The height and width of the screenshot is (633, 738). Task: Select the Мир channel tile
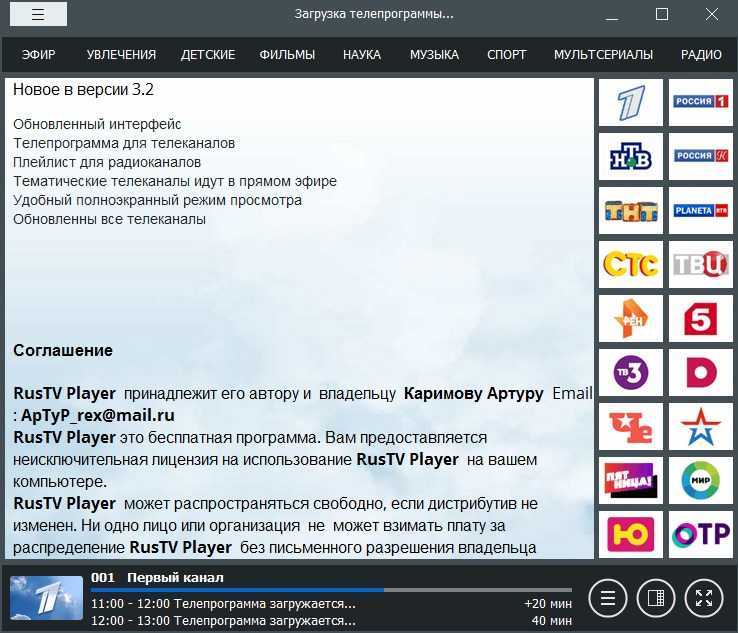701,481
